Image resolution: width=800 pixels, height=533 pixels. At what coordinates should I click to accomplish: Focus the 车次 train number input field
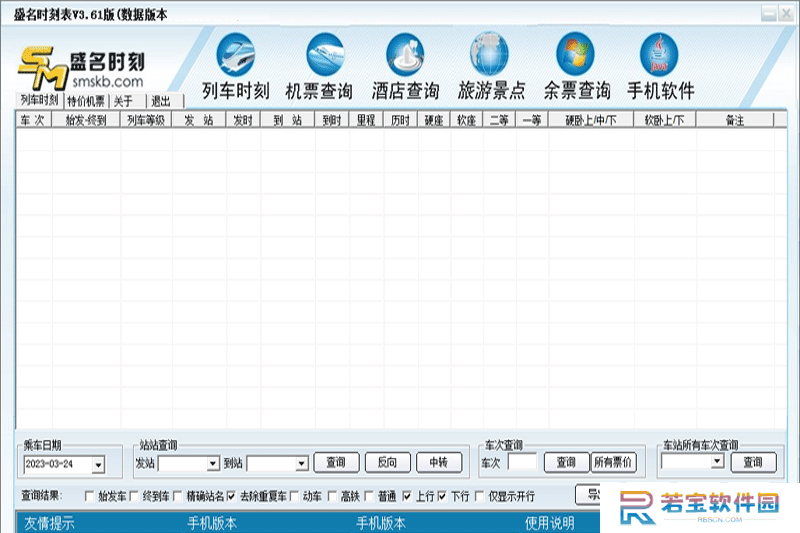click(522, 462)
